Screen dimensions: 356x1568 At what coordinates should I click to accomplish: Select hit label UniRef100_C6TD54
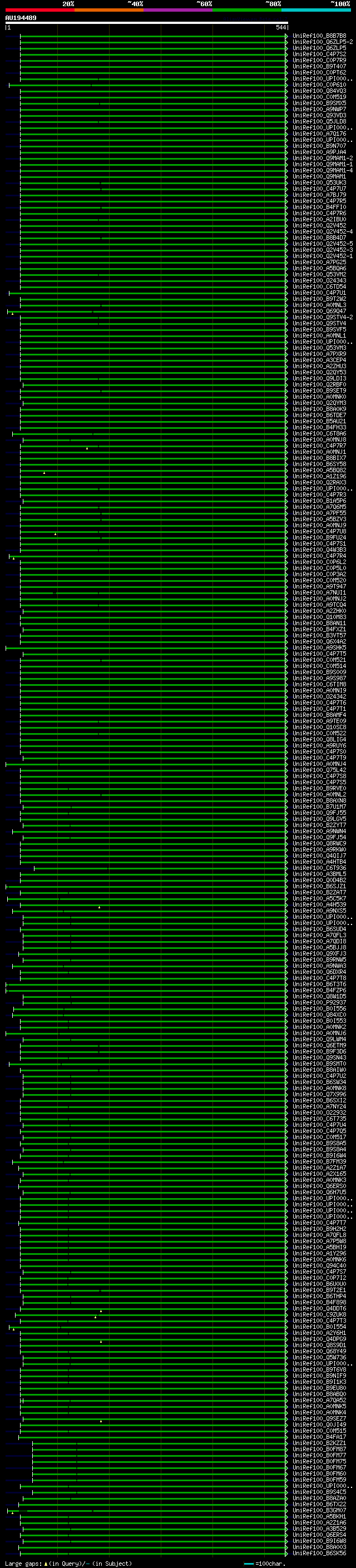point(319,286)
